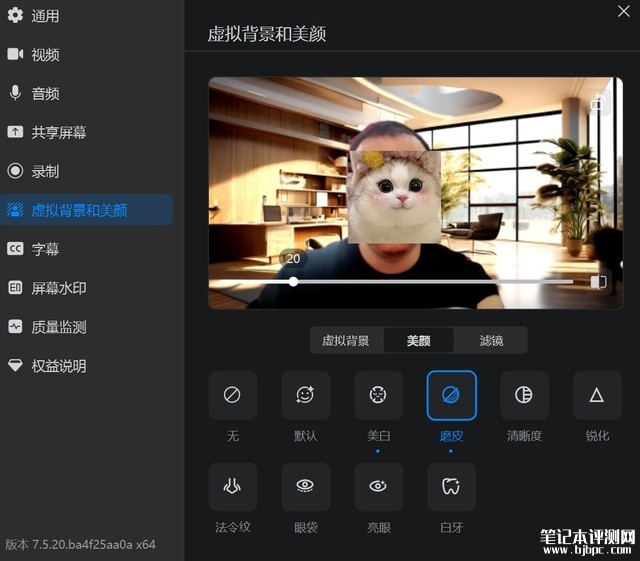Select 白牙 teeth whitening effect
The width and height of the screenshot is (640, 561).
[451, 487]
